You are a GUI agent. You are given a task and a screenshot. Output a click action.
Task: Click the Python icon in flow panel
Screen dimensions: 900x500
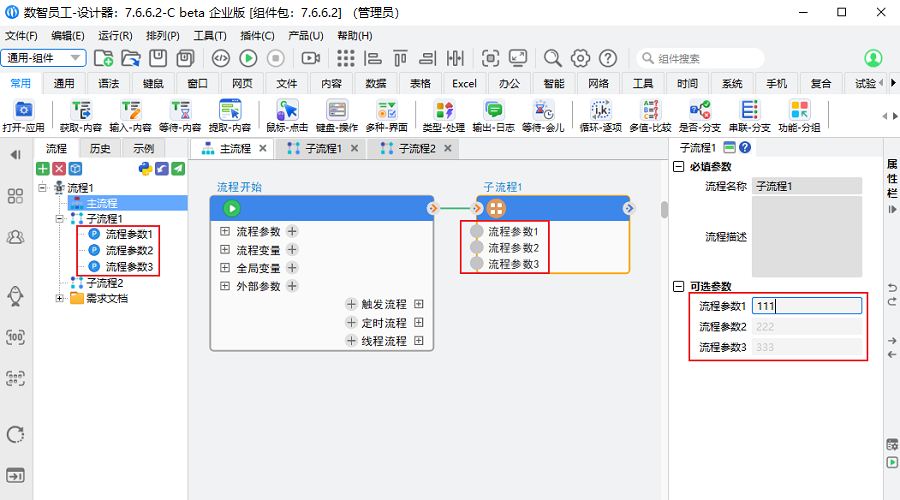click(x=144, y=169)
